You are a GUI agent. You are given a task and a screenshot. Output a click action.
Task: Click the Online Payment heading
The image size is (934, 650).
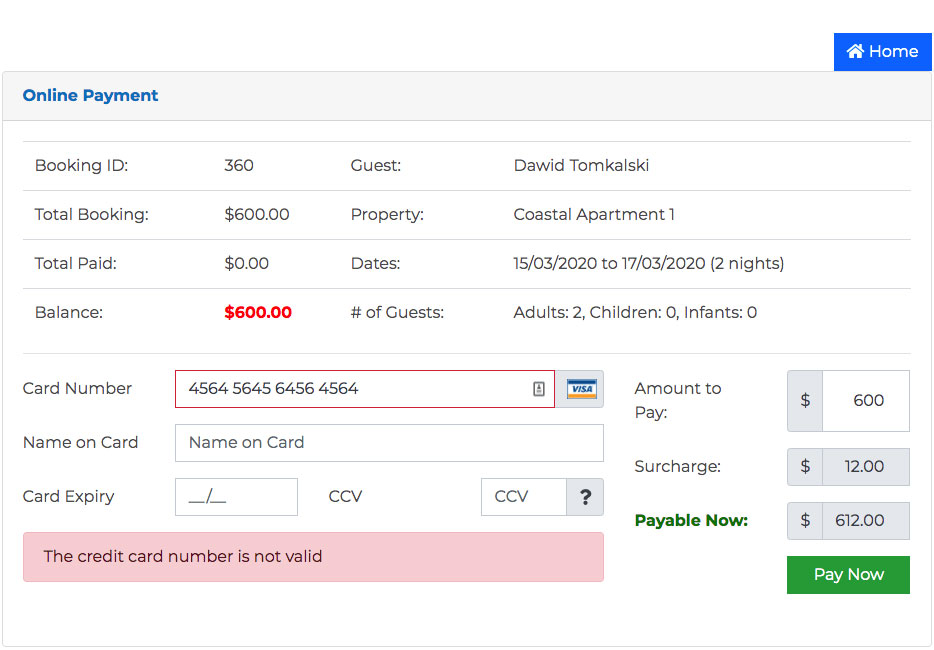tap(91, 95)
